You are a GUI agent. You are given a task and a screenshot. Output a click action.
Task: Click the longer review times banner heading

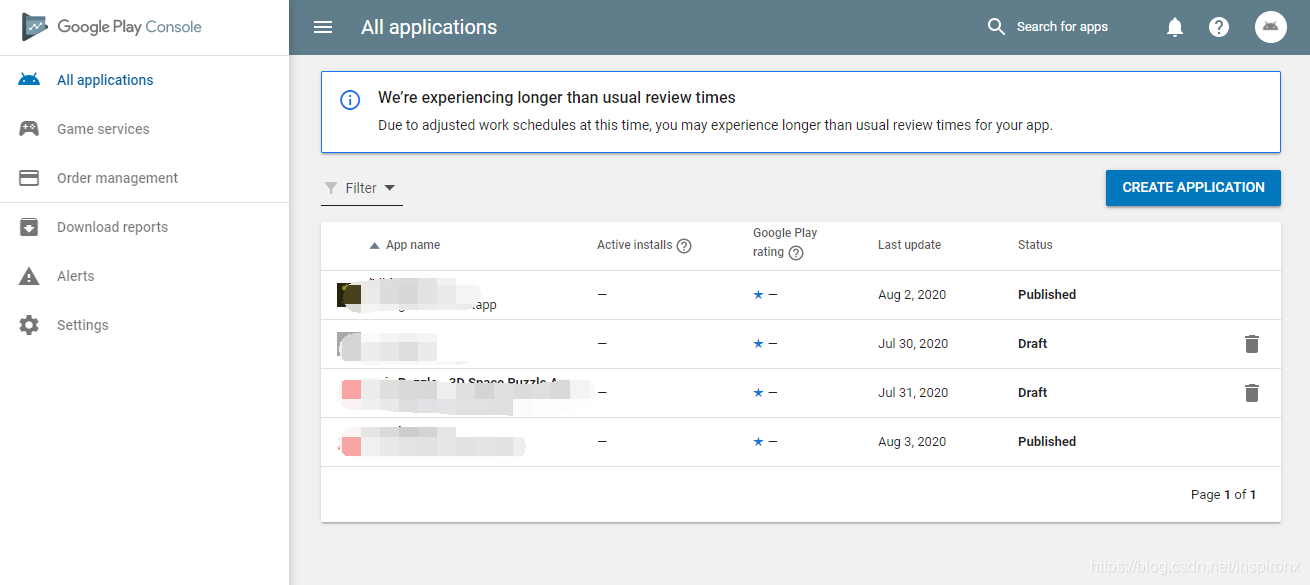pyautogui.click(x=557, y=98)
